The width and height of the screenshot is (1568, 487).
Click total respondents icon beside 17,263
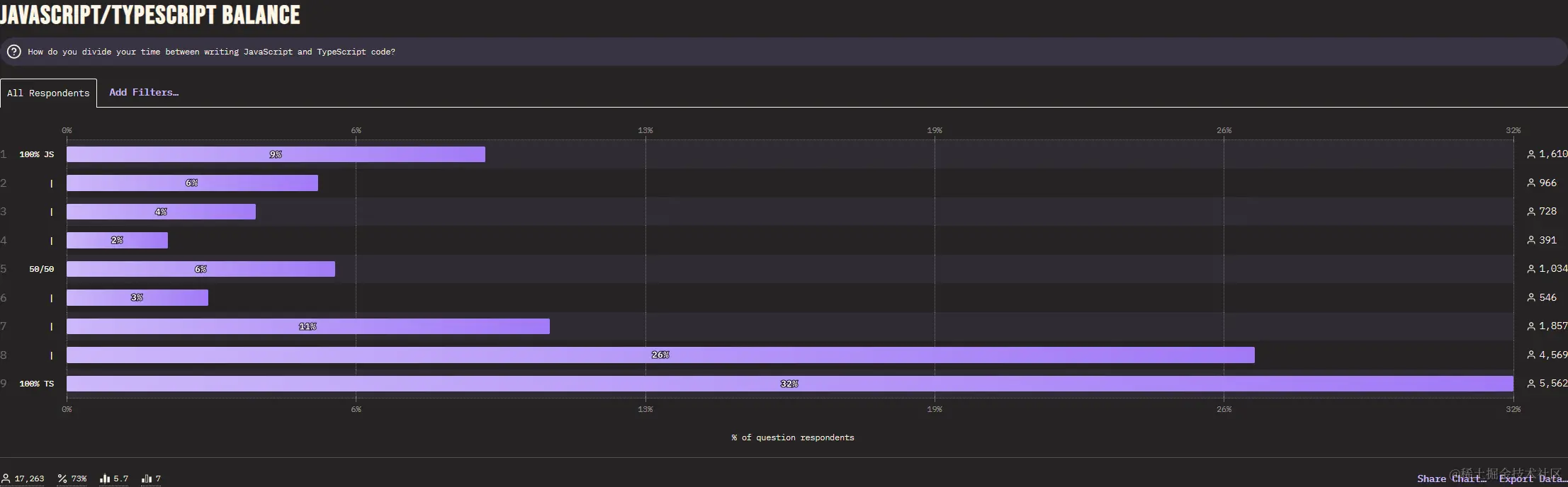point(6,479)
